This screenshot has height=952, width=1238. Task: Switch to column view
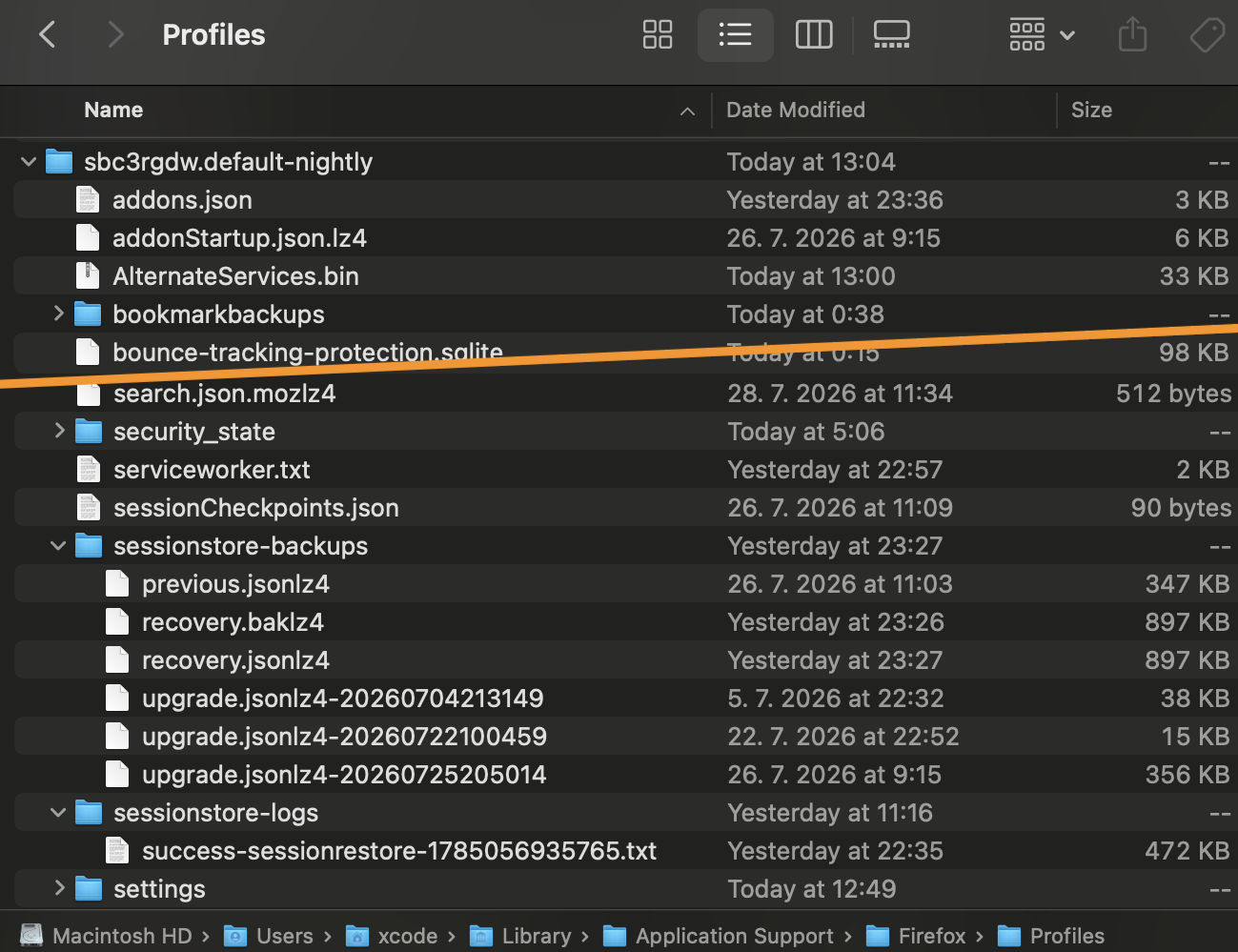[814, 35]
